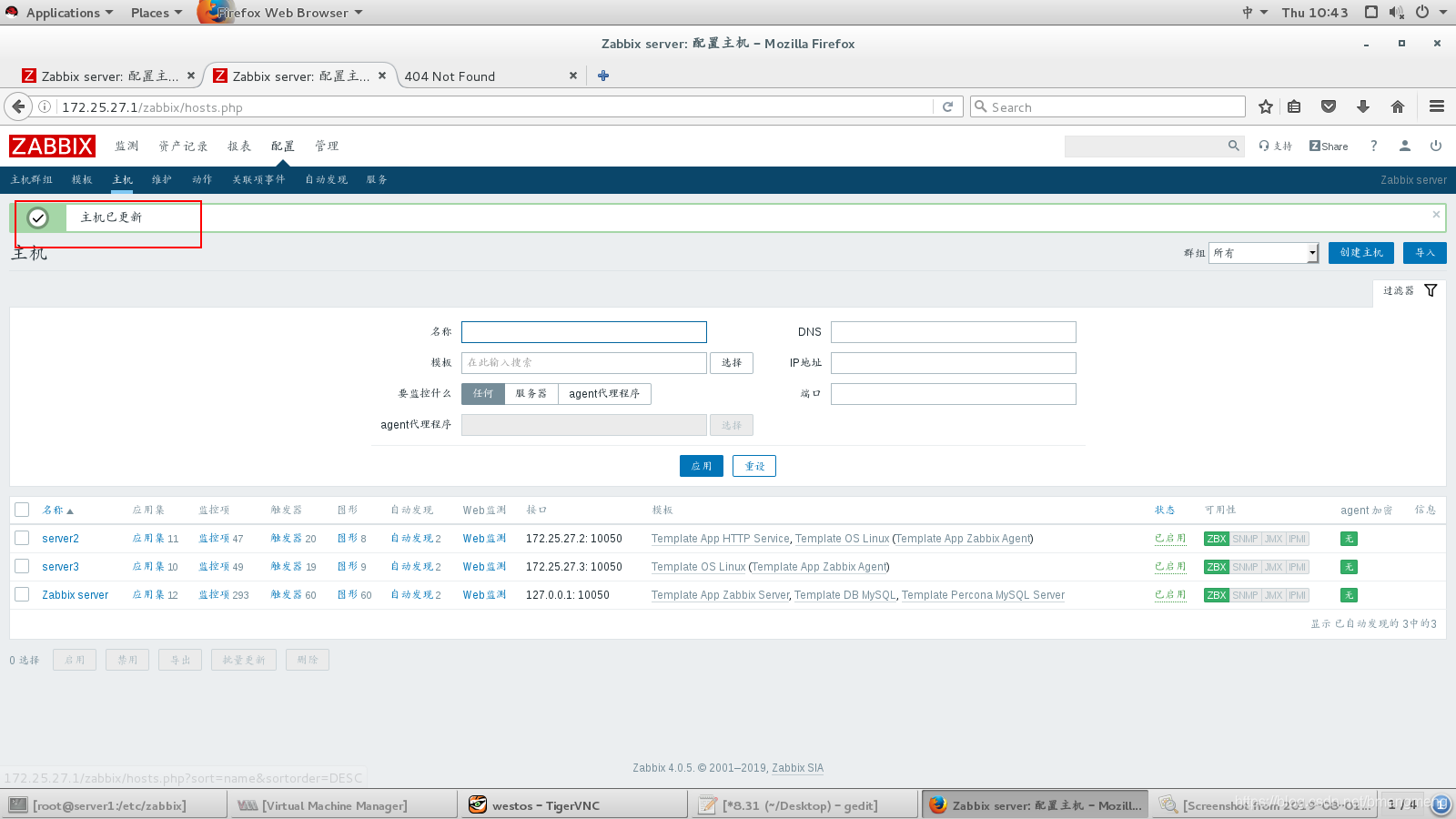The width and height of the screenshot is (1456, 819).
Task: Click the Zabbix search magnifier icon
Action: click(1234, 146)
